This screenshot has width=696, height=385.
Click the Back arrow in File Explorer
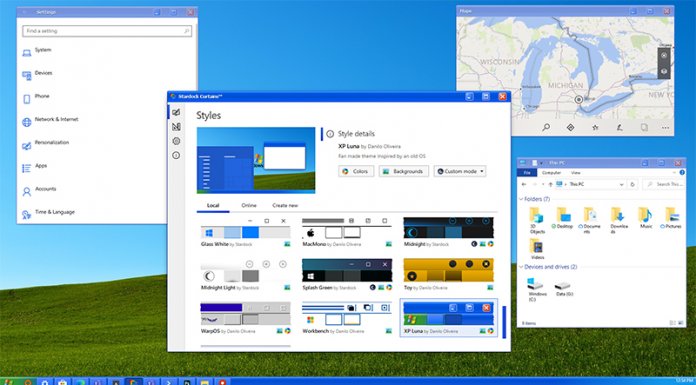tap(524, 184)
